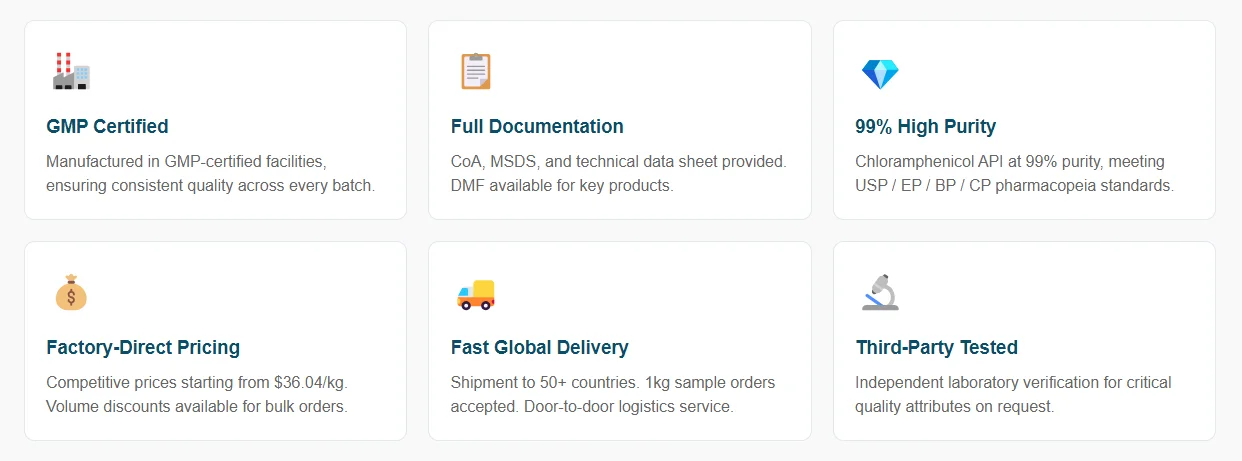The image size is (1242, 461).
Task: Open the Factory-Direct Pricing heading
Action: (x=143, y=348)
